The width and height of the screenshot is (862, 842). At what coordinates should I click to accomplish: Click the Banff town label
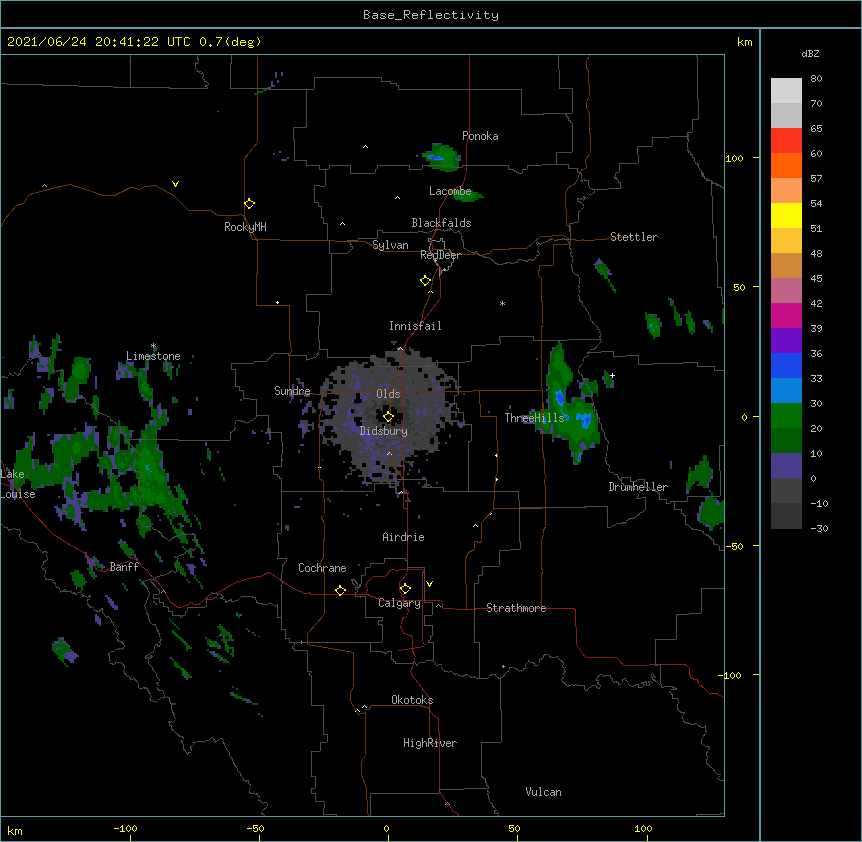tap(124, 567)
